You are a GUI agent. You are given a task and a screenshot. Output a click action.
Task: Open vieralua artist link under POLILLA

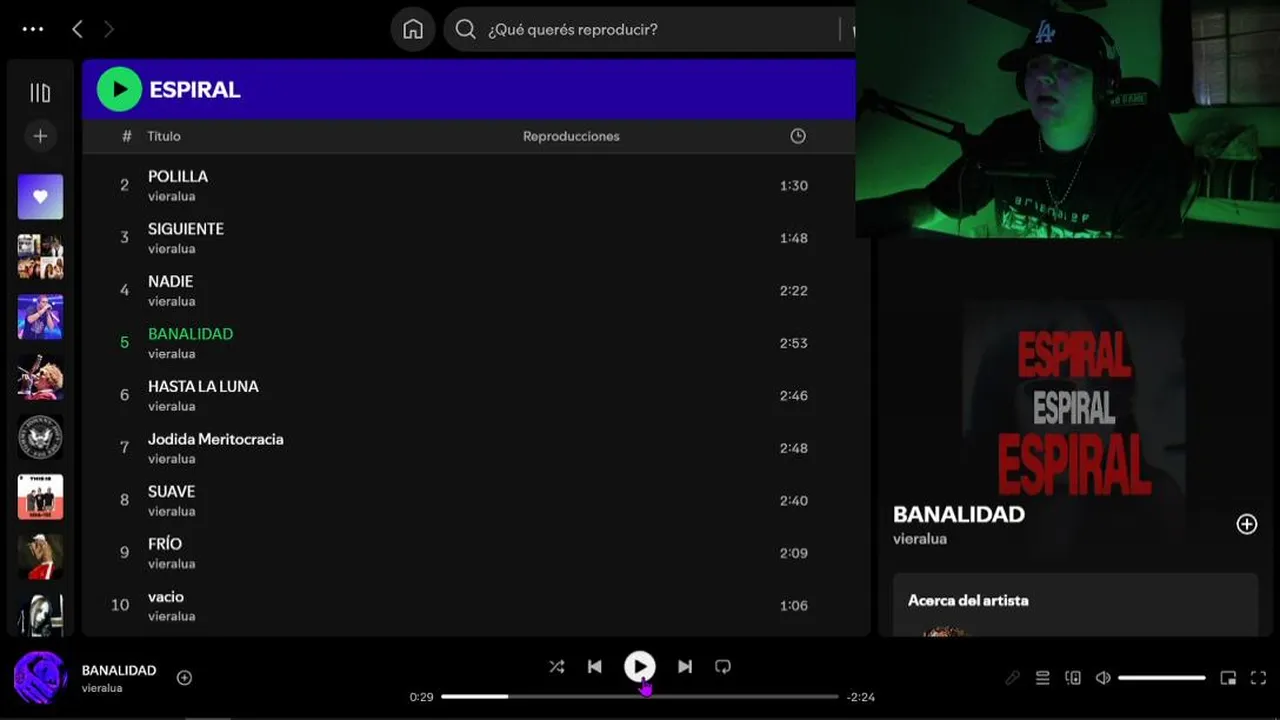171,196
